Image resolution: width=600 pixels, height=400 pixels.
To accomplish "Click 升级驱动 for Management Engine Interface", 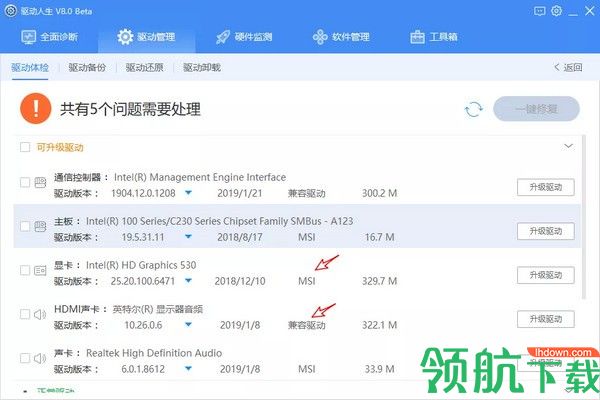I will [x=546, y=187].
